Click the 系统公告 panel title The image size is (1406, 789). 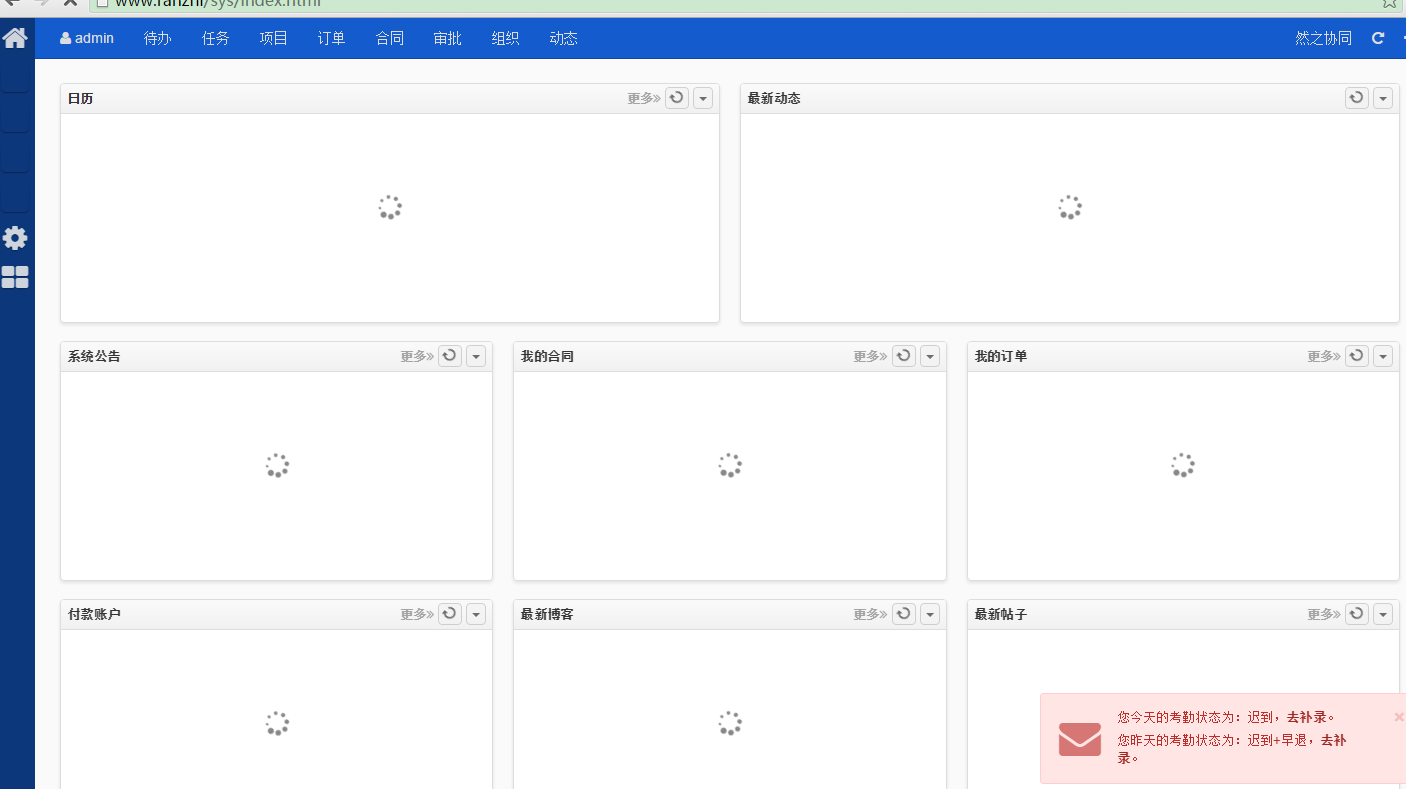point(94,356)
